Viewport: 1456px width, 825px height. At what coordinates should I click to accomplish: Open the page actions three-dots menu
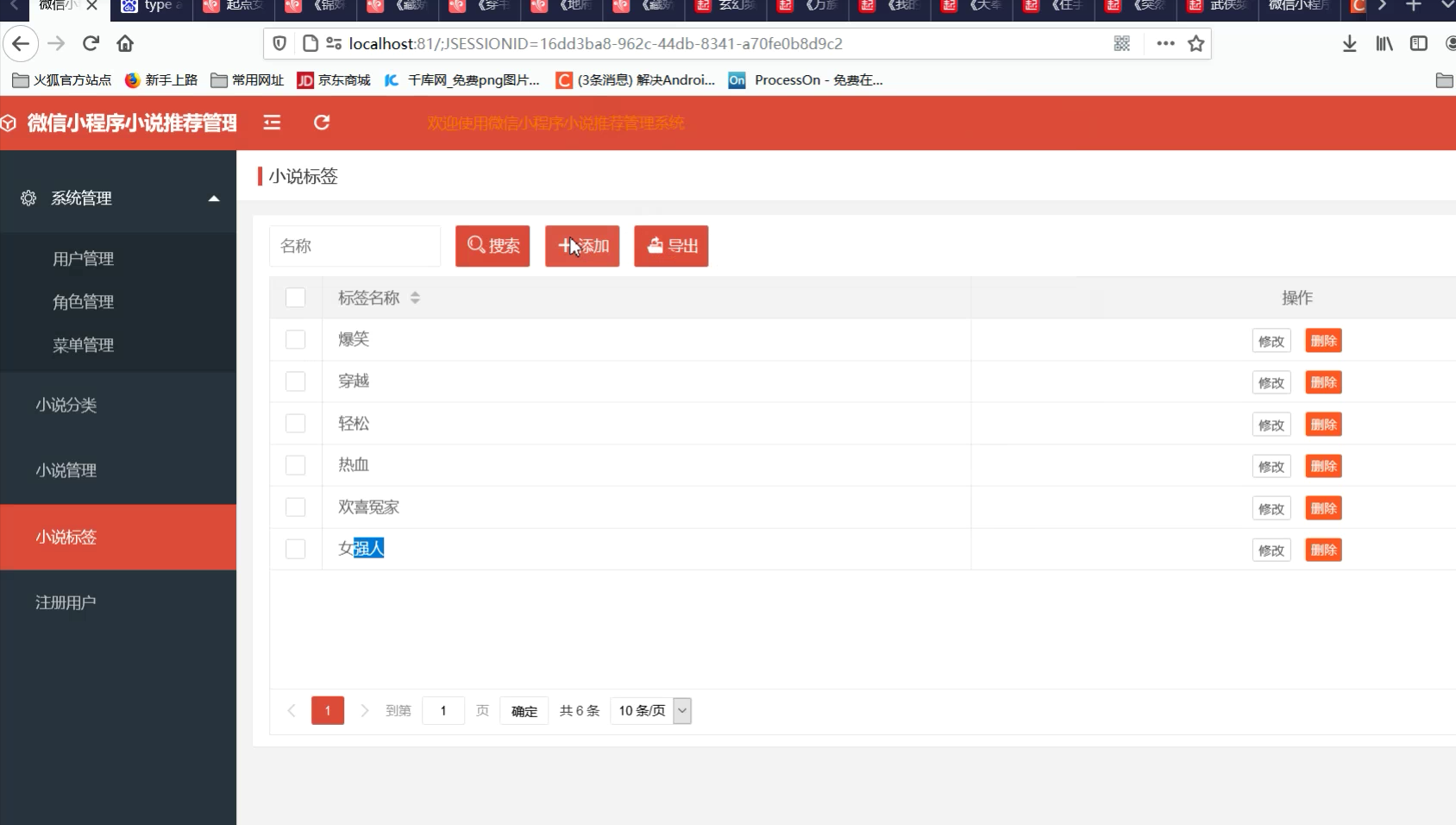(x=1165, y=43)
